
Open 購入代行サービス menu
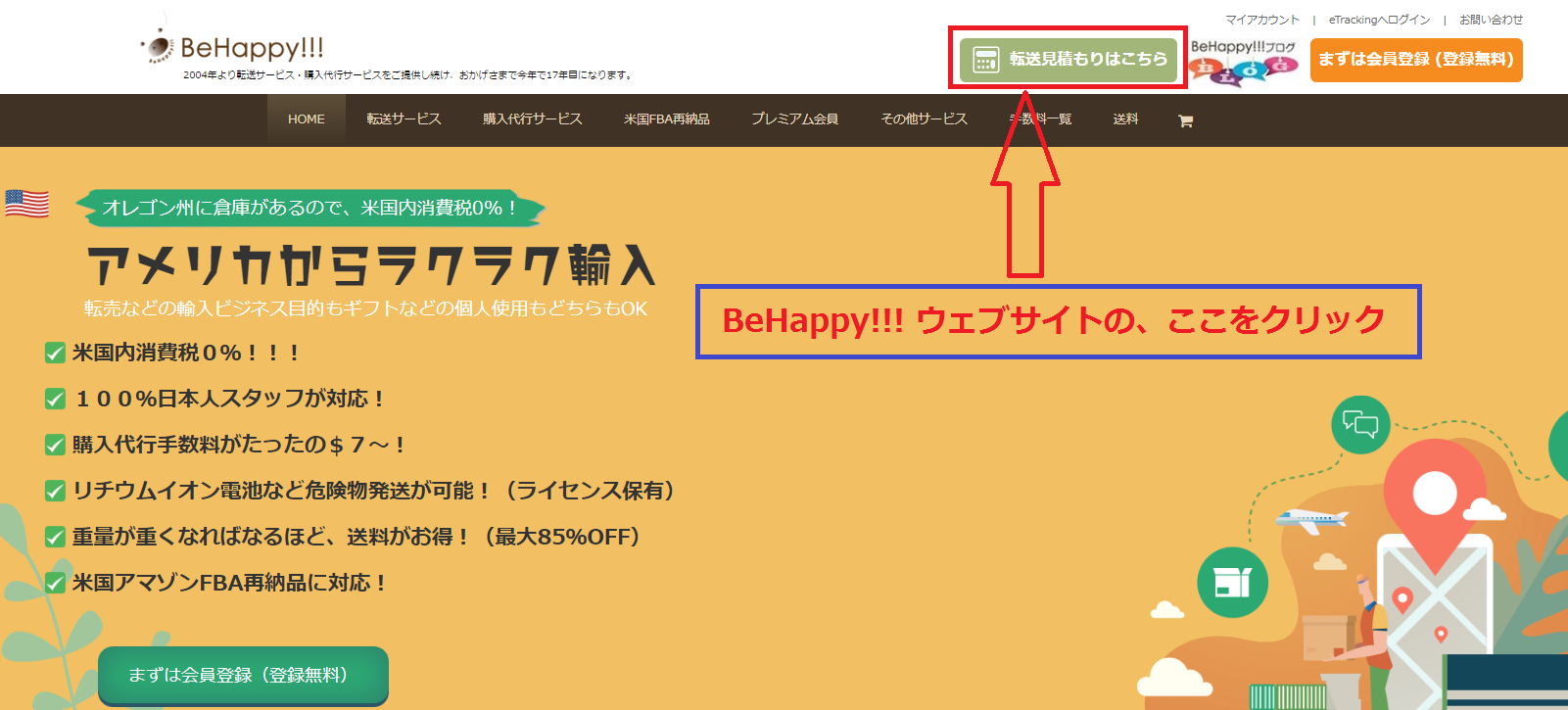tap(533, 119)
